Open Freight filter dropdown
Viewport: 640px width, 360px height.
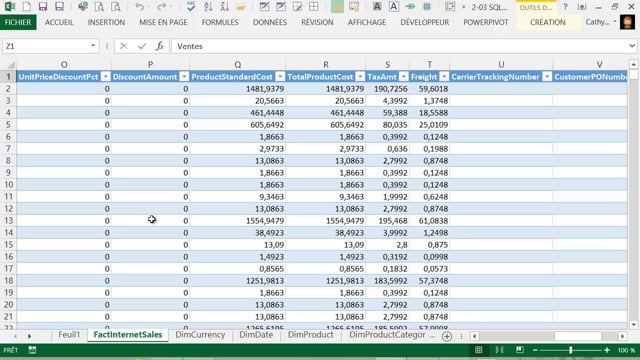444,77
